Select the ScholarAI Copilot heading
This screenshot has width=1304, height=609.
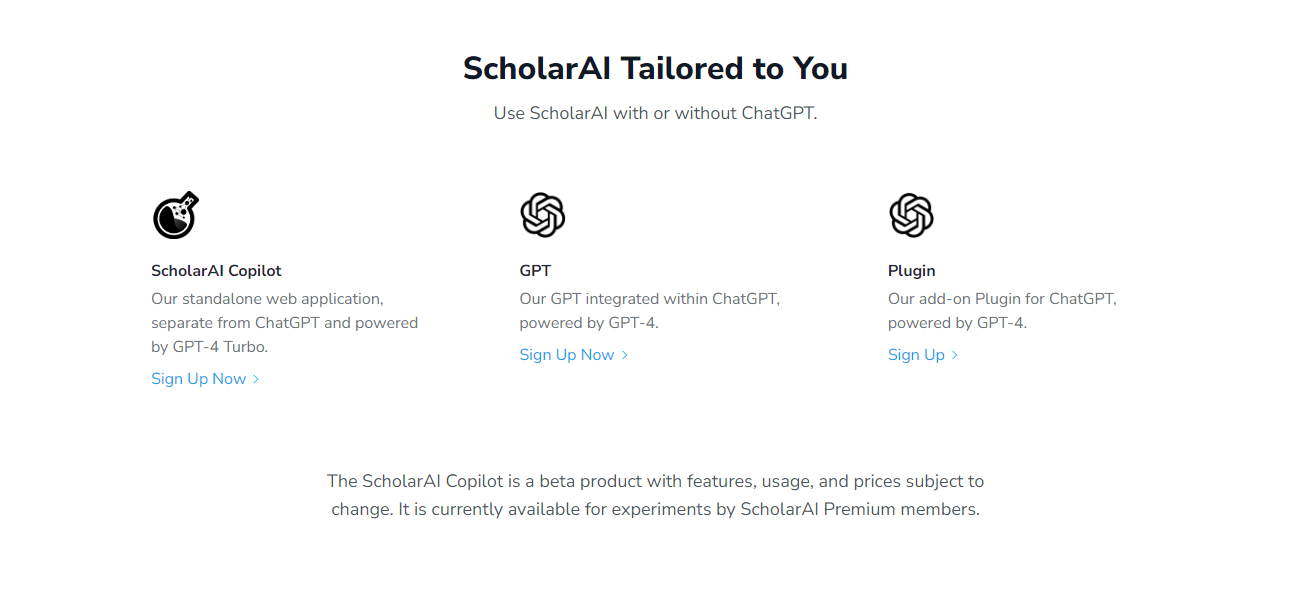(x=216, y=270)
